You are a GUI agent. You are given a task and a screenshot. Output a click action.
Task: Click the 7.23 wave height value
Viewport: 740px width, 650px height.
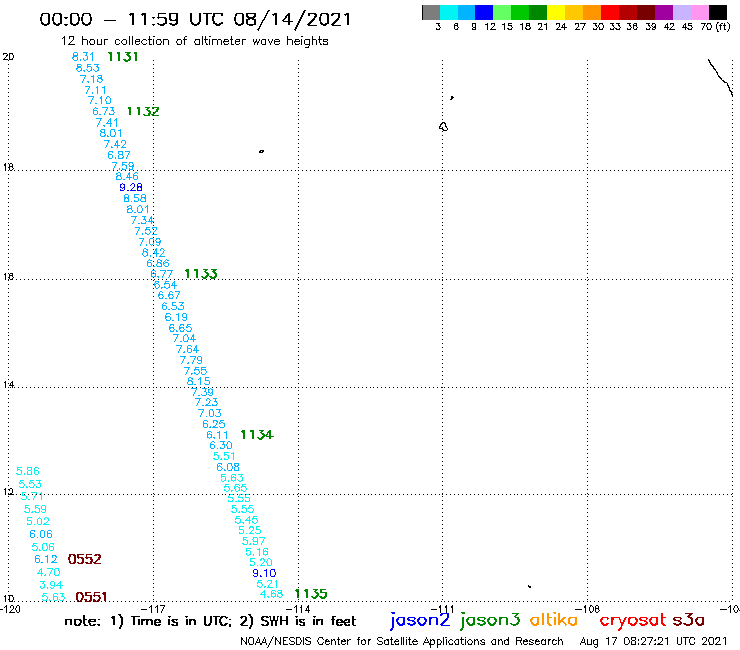tap(206, 402)
